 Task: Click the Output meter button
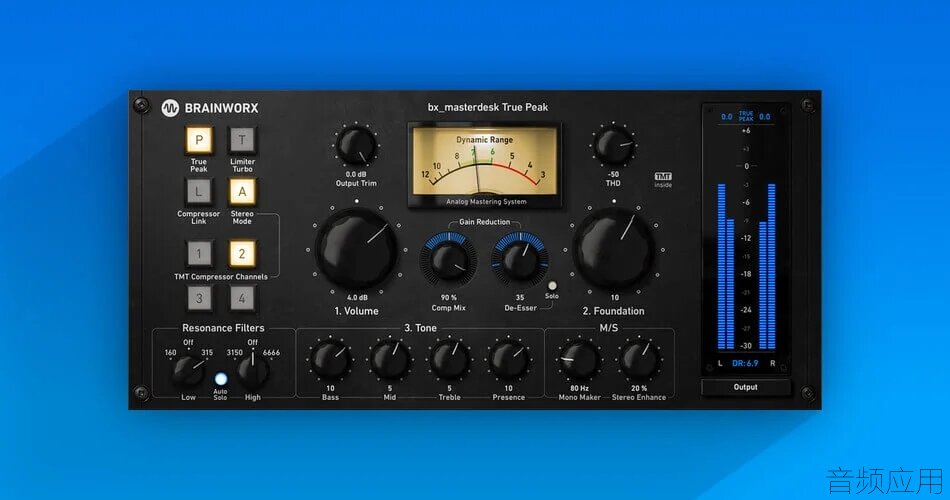(x=745, y=387)
